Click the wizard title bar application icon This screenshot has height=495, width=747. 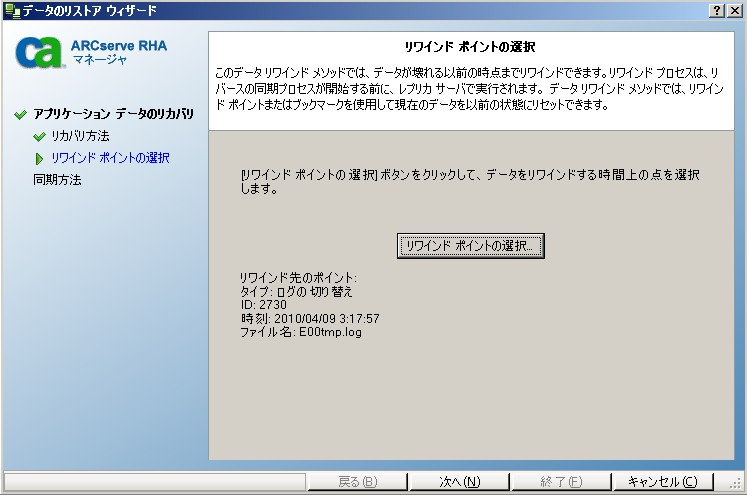pos(11,10)
